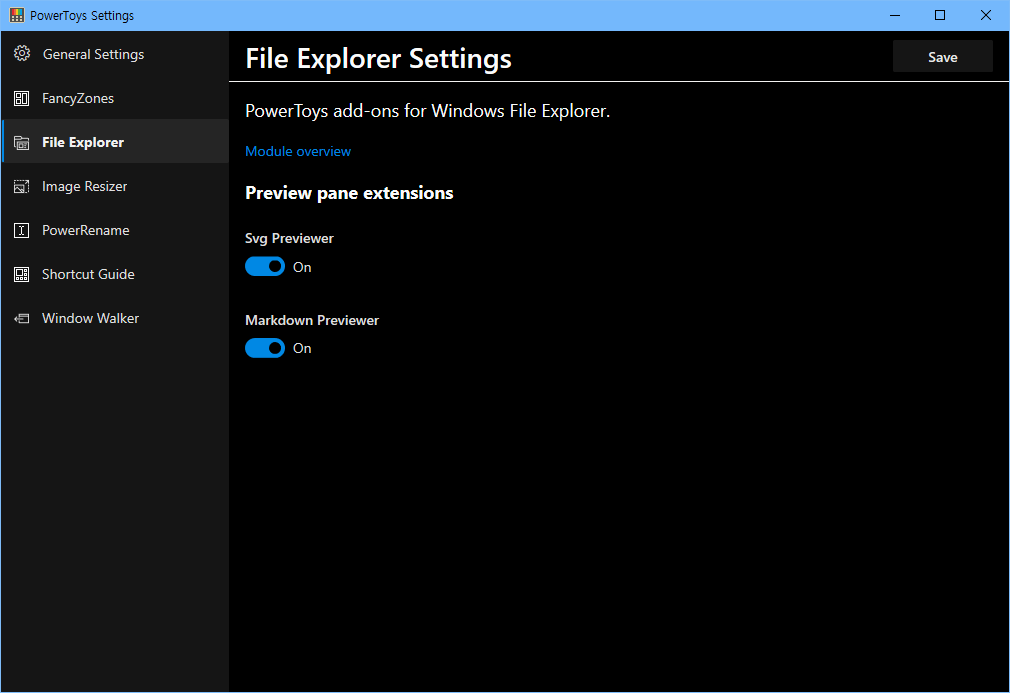
Task: Click the Window Walker icon
Action: click(x=21, y=318)
